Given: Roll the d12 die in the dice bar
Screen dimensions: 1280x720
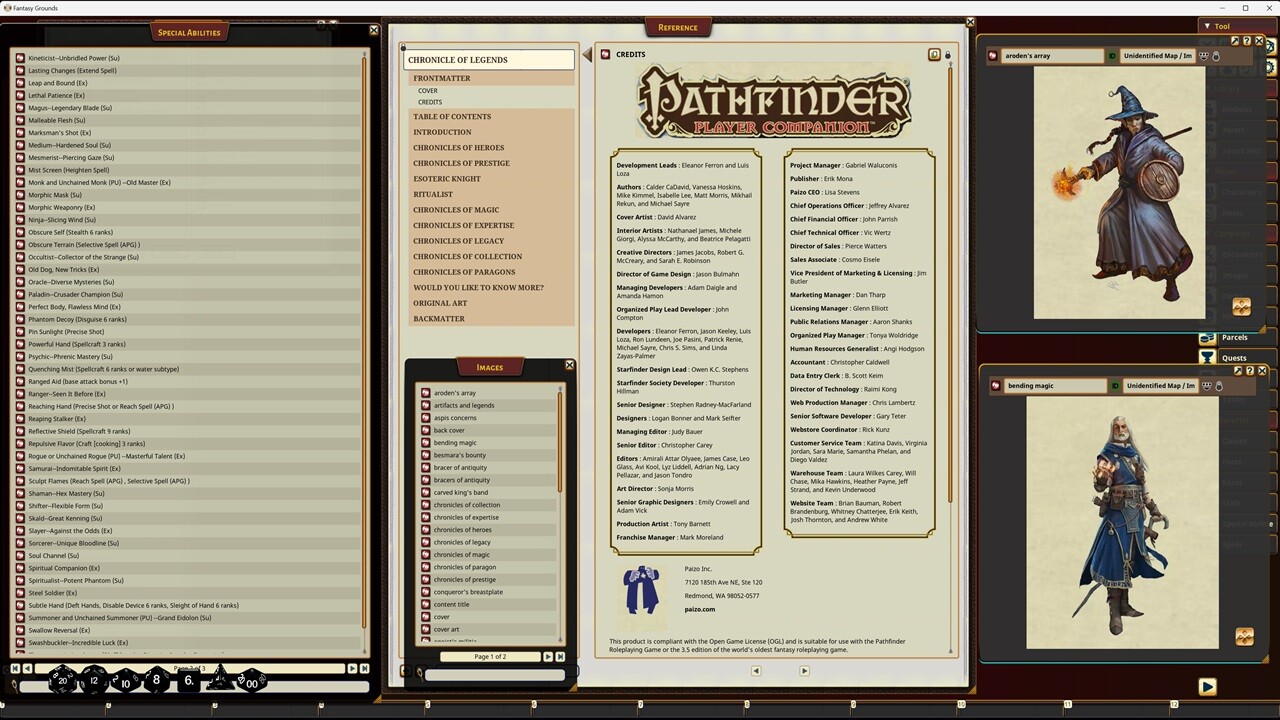Looking at the screenshot, I should click(x=93, y=682).
